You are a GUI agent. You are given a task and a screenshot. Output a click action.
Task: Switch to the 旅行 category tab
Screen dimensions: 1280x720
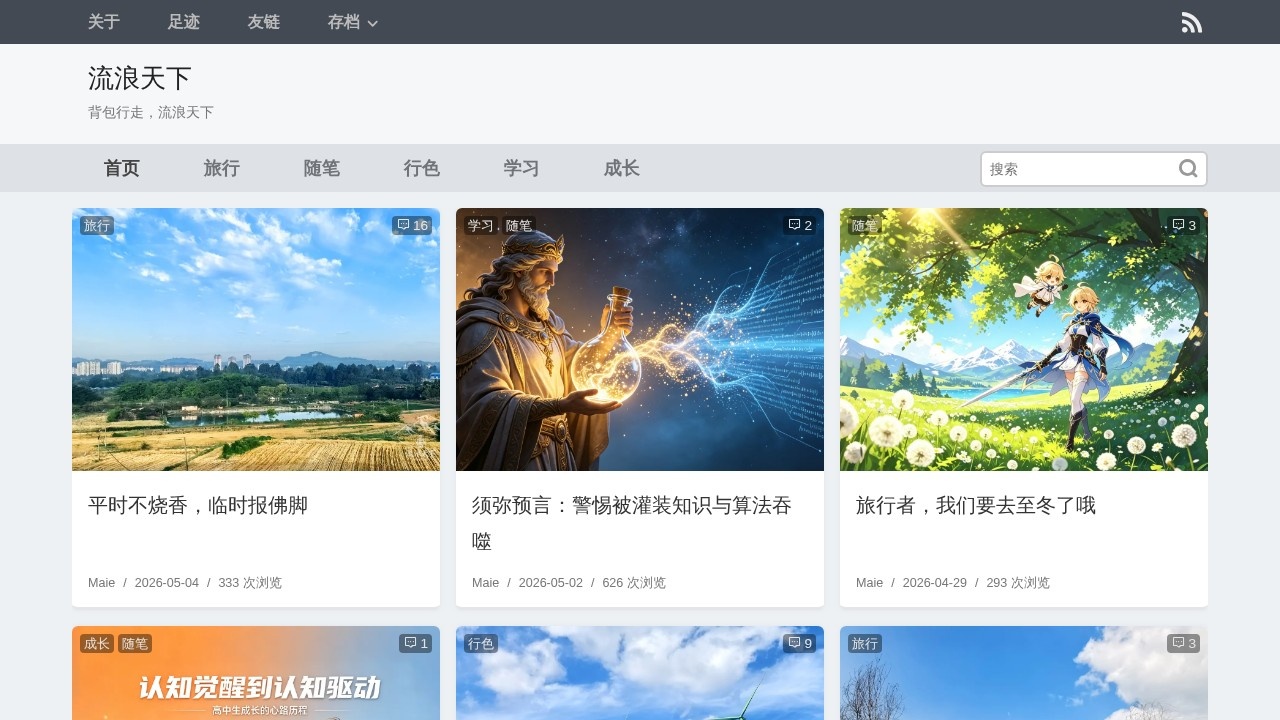(x=222, y=168)
